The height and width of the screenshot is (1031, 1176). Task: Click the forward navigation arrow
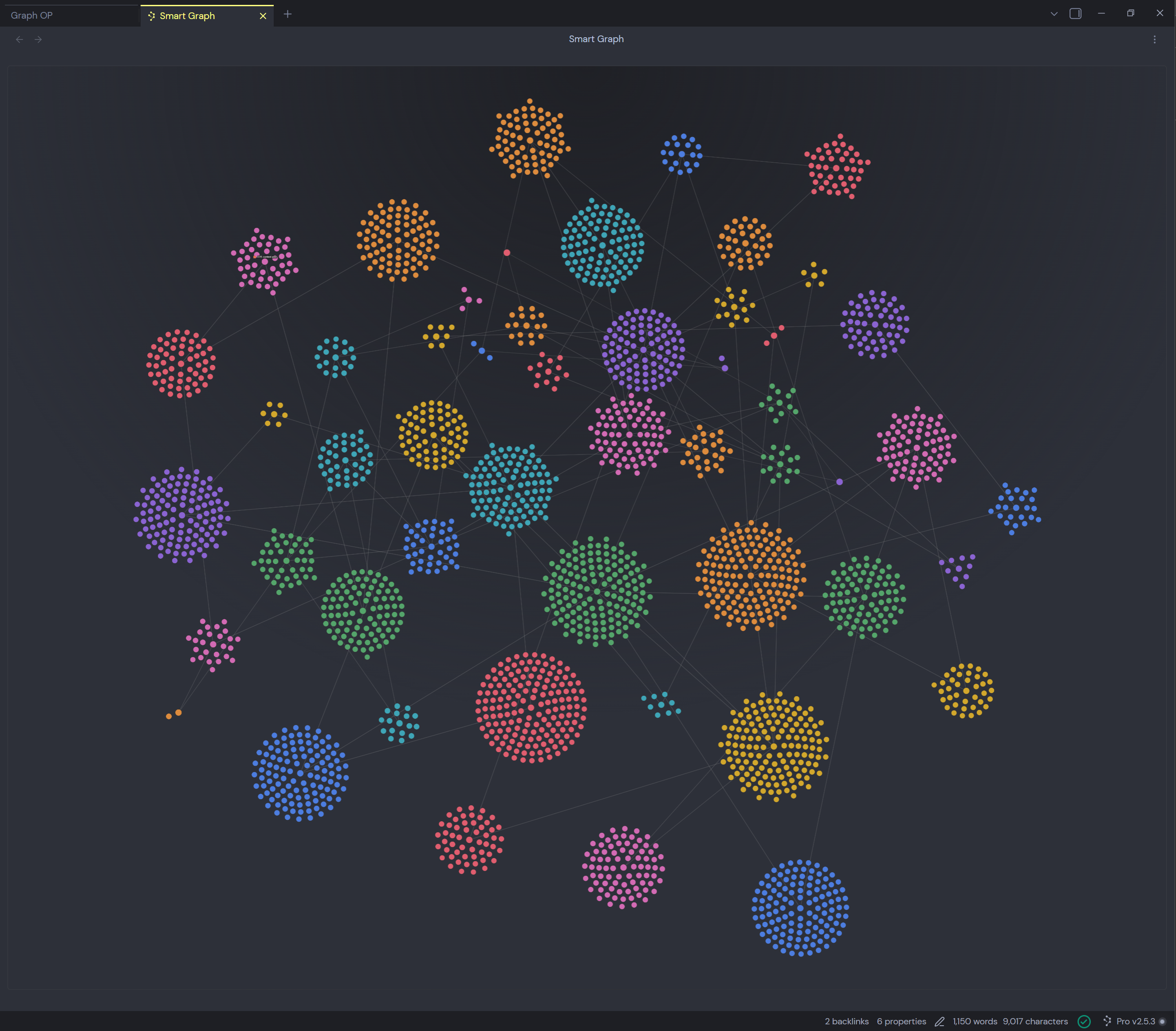tap(38, 39)
